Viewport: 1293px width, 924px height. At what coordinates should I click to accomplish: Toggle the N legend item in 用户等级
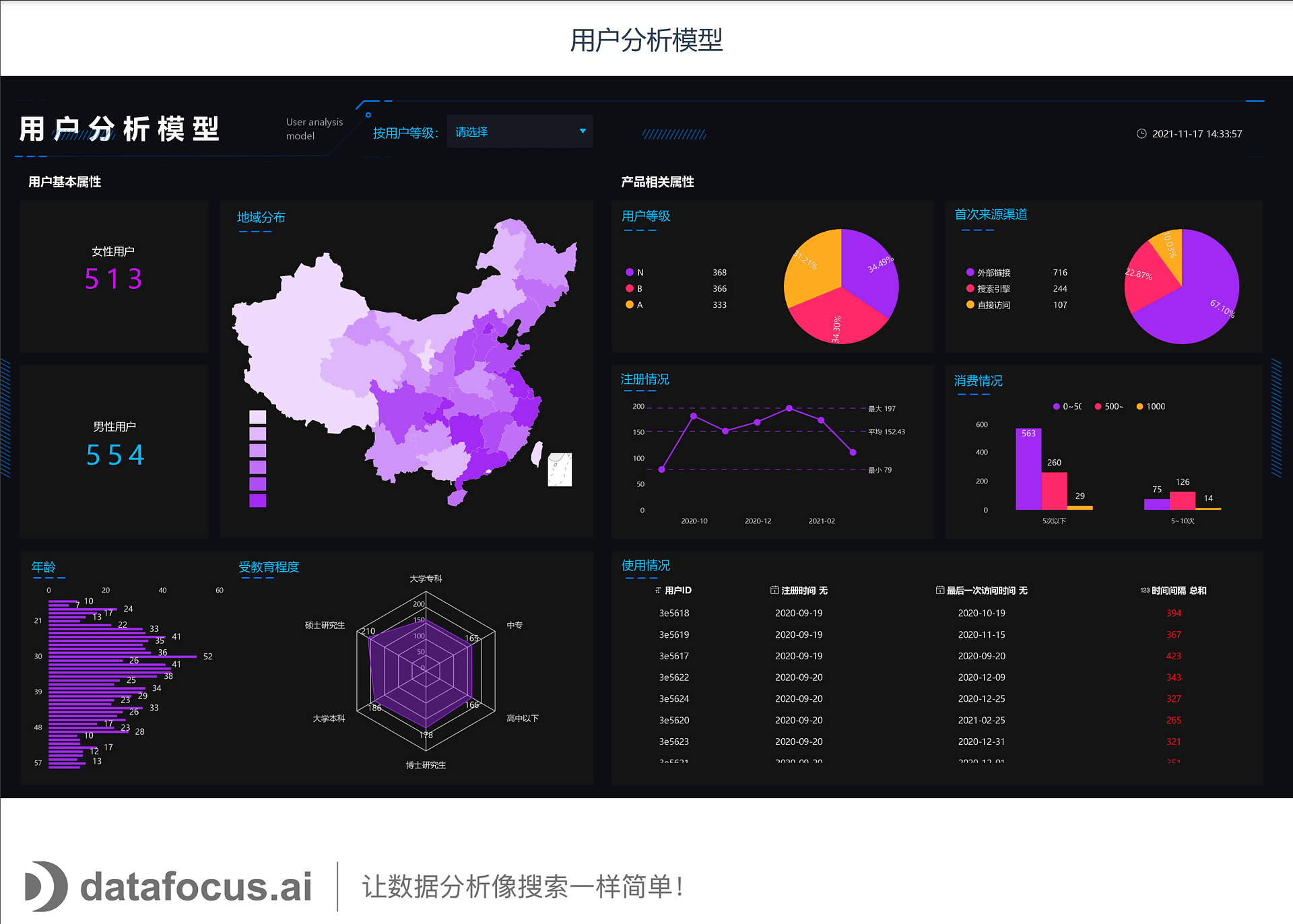pyautogui.click(x=634, y=273)
